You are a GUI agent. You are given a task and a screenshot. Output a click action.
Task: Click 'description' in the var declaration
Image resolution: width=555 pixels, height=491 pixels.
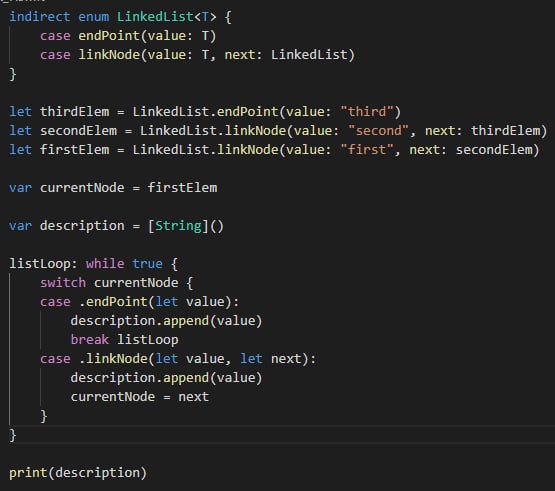point(82,226)
